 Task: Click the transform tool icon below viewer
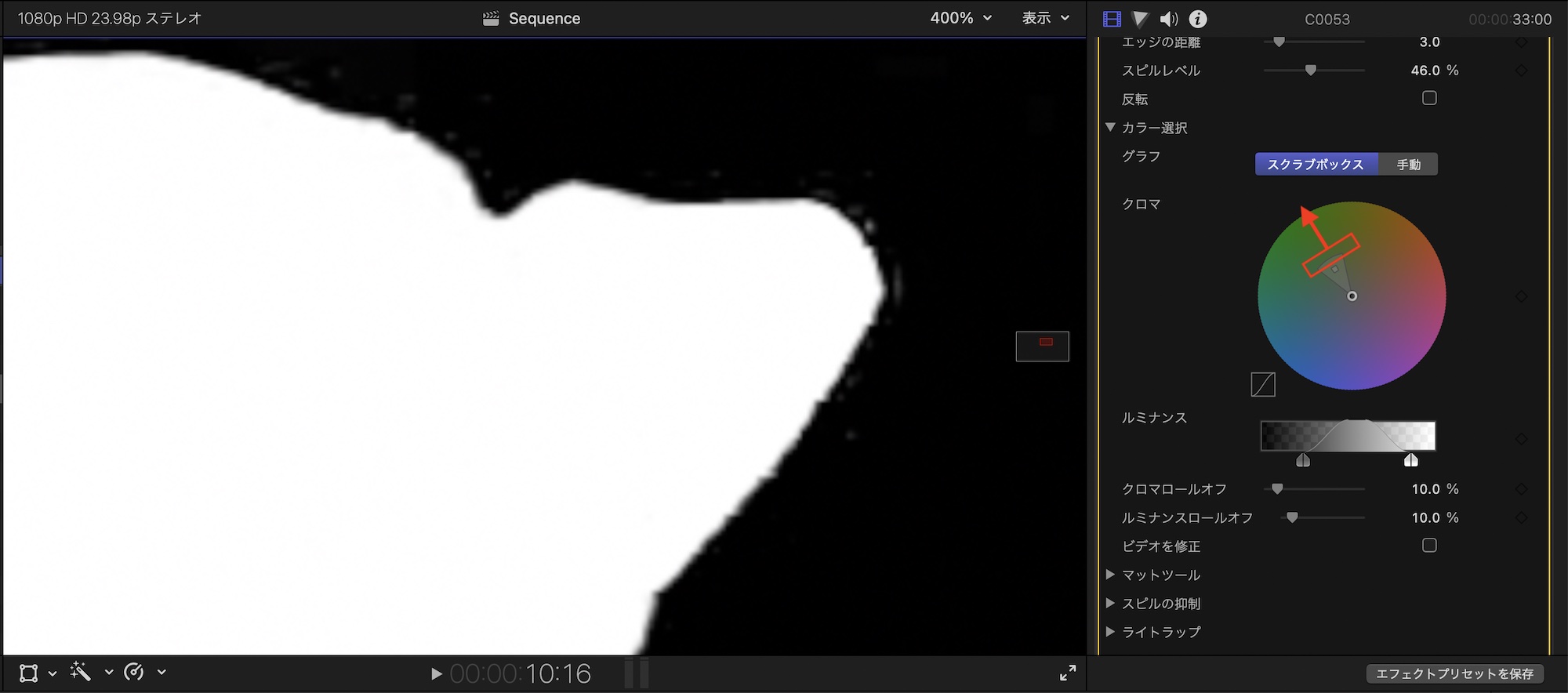coord(29,673)
